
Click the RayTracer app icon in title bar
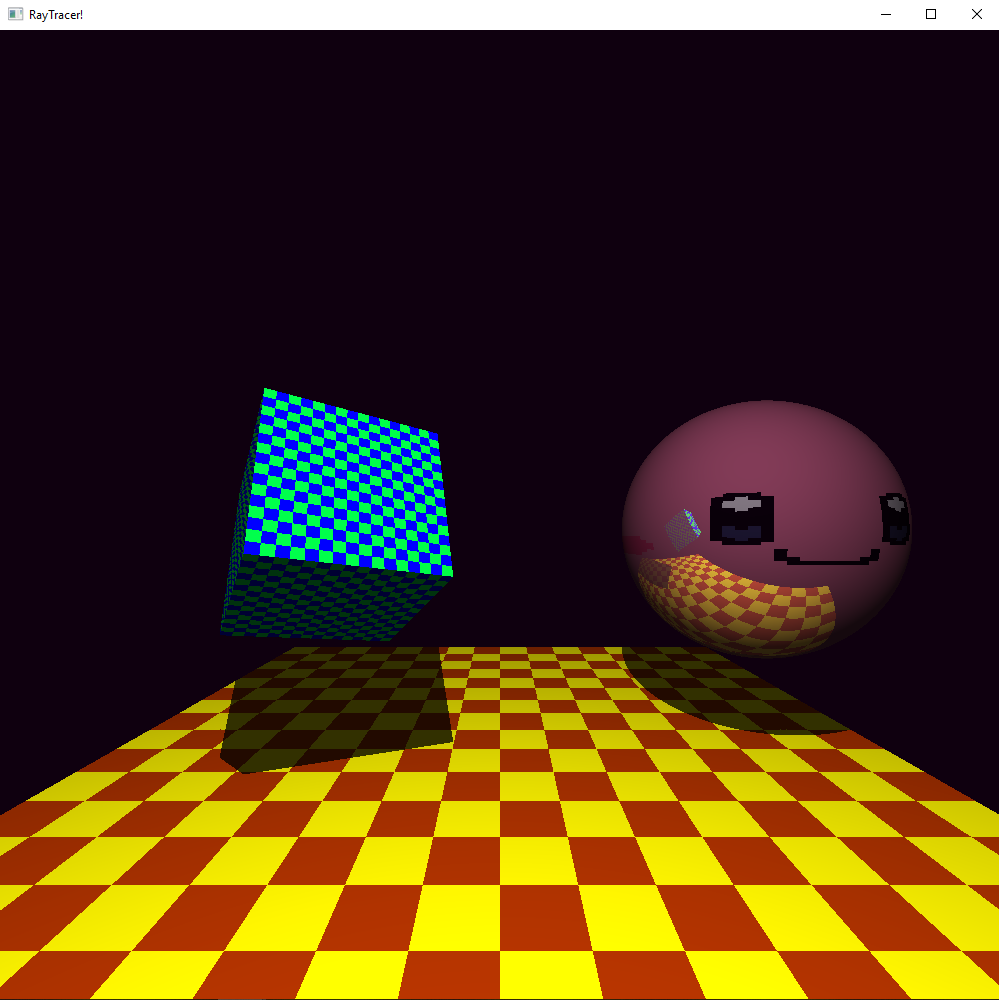click(x=15, y=15)
